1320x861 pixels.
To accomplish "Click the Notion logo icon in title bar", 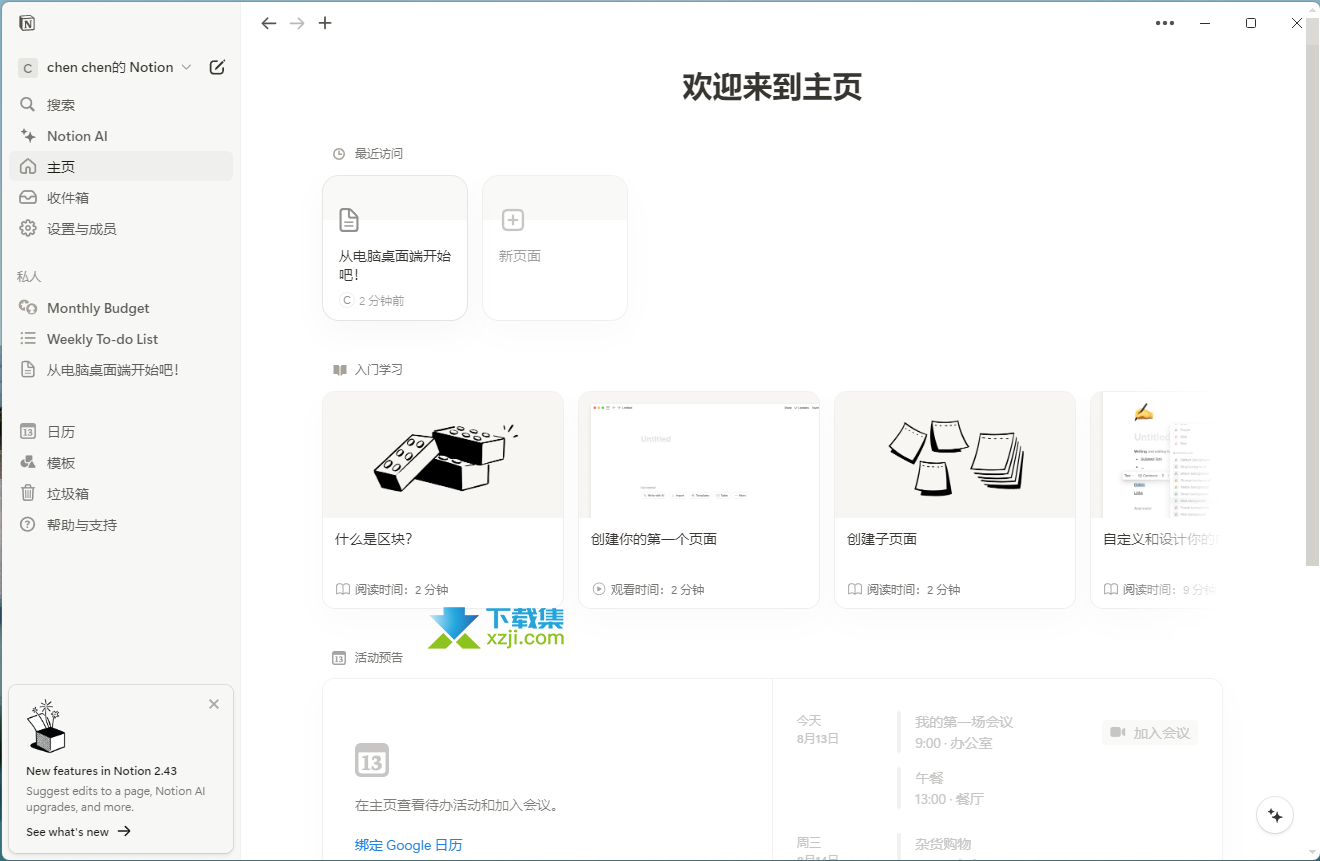I will [27, 23].
